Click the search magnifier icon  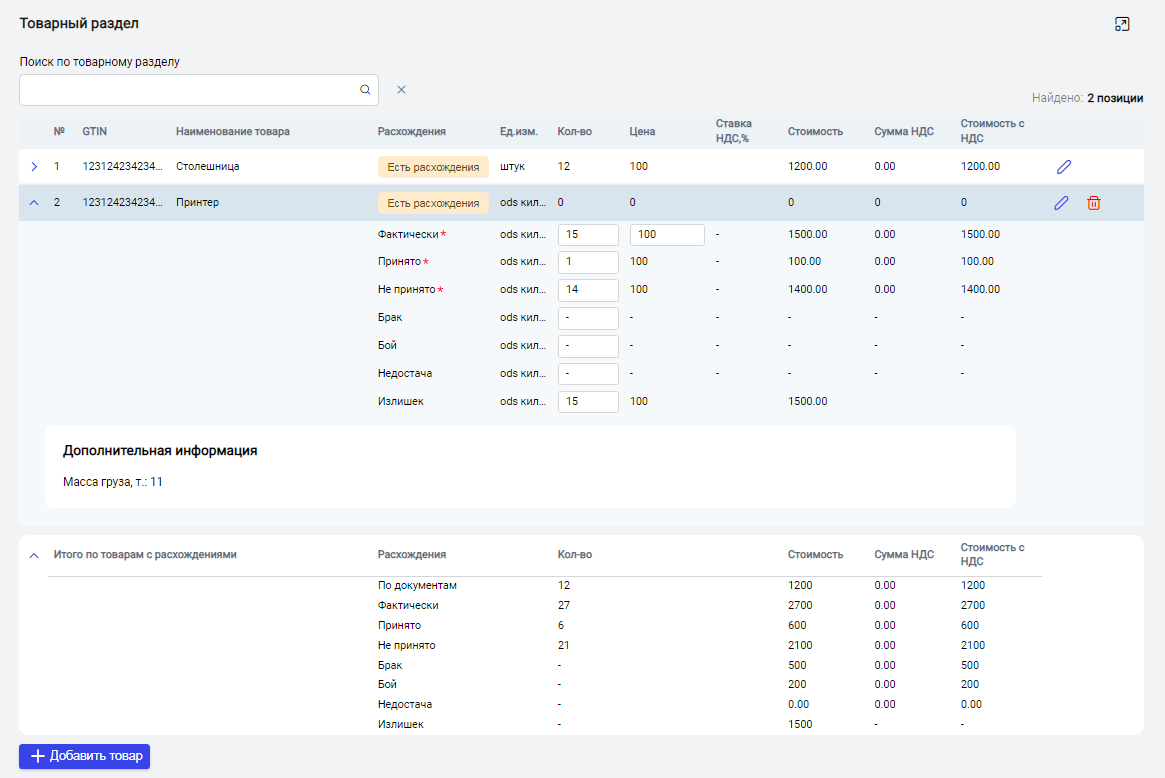tap(365, 90)
